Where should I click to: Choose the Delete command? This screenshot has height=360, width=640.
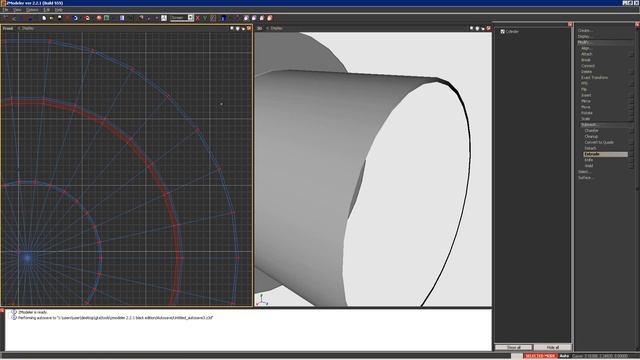[x=587, y=71]
